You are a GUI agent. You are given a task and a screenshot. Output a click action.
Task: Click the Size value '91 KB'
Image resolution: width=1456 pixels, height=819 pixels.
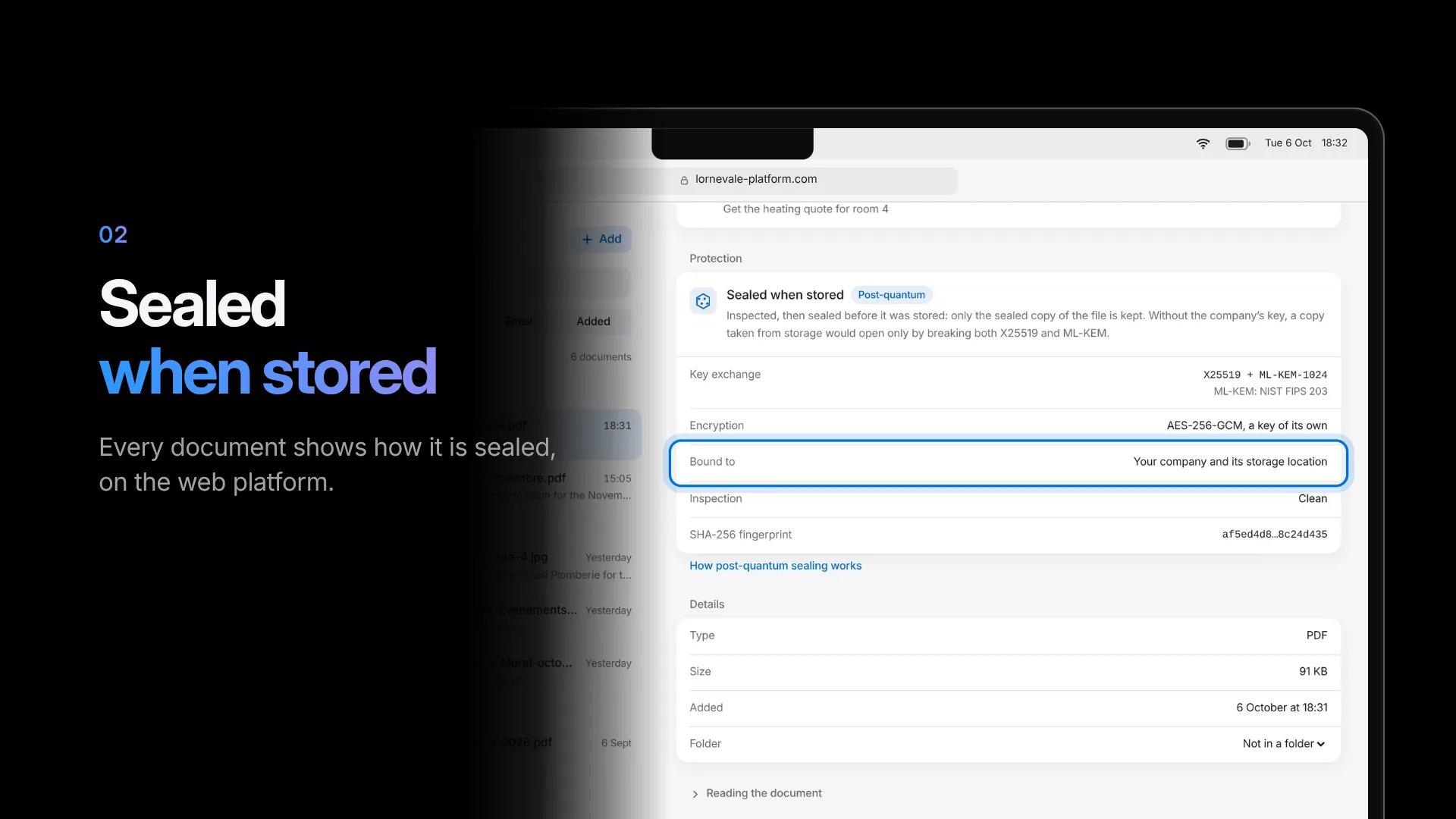[x=1313, y=672]
